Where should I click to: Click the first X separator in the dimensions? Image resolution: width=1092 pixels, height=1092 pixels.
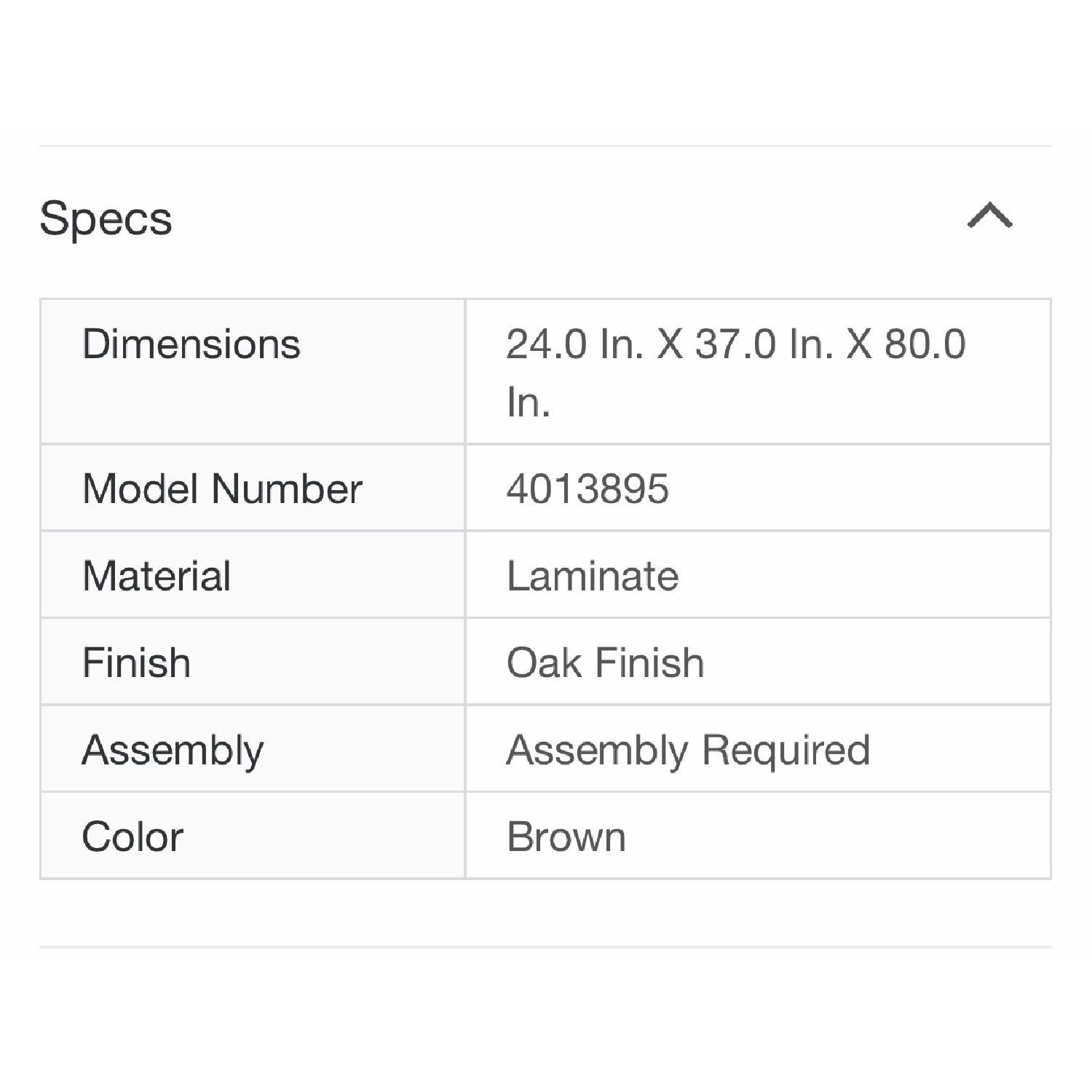pyautogui.click(x=670, y=344)
